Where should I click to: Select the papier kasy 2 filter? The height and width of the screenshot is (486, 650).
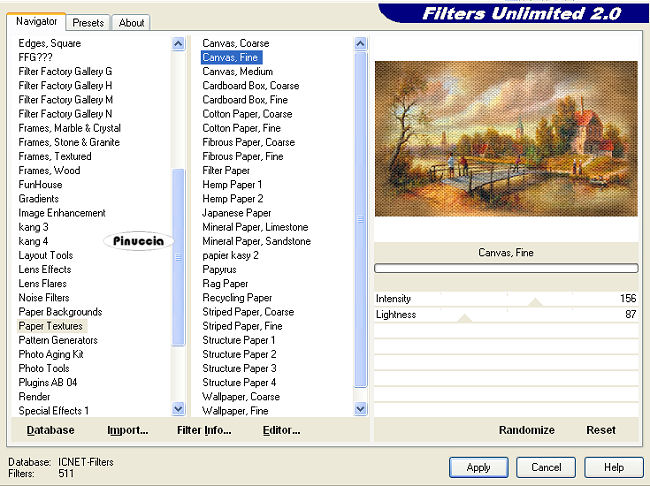(230, 255)
